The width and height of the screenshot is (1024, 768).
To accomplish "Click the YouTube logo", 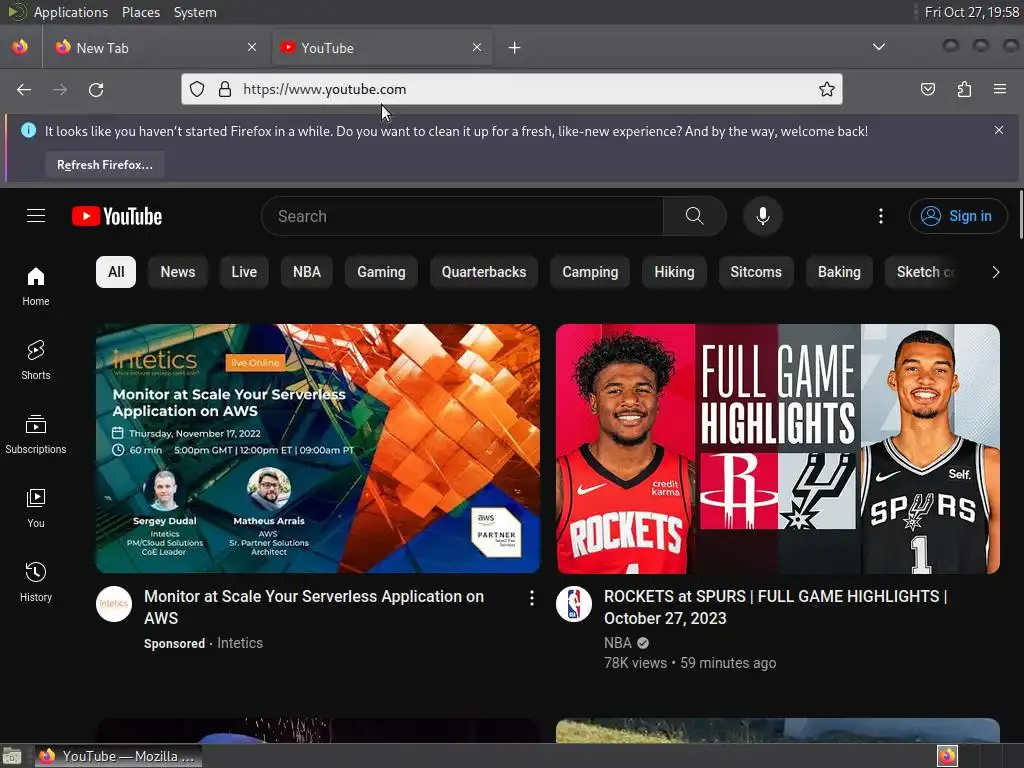I will [117, 216].
